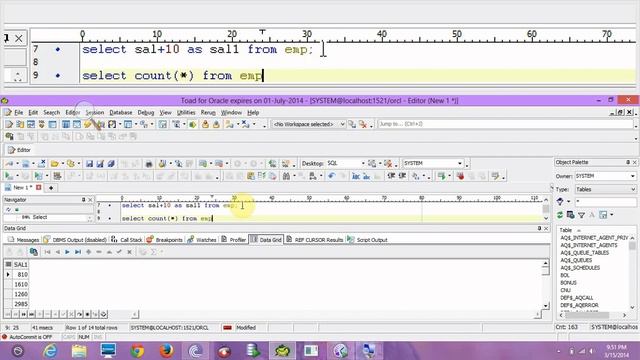640x360 pixels.
Task: Click the red hand halt execution icon
Action: click(460, 176)
